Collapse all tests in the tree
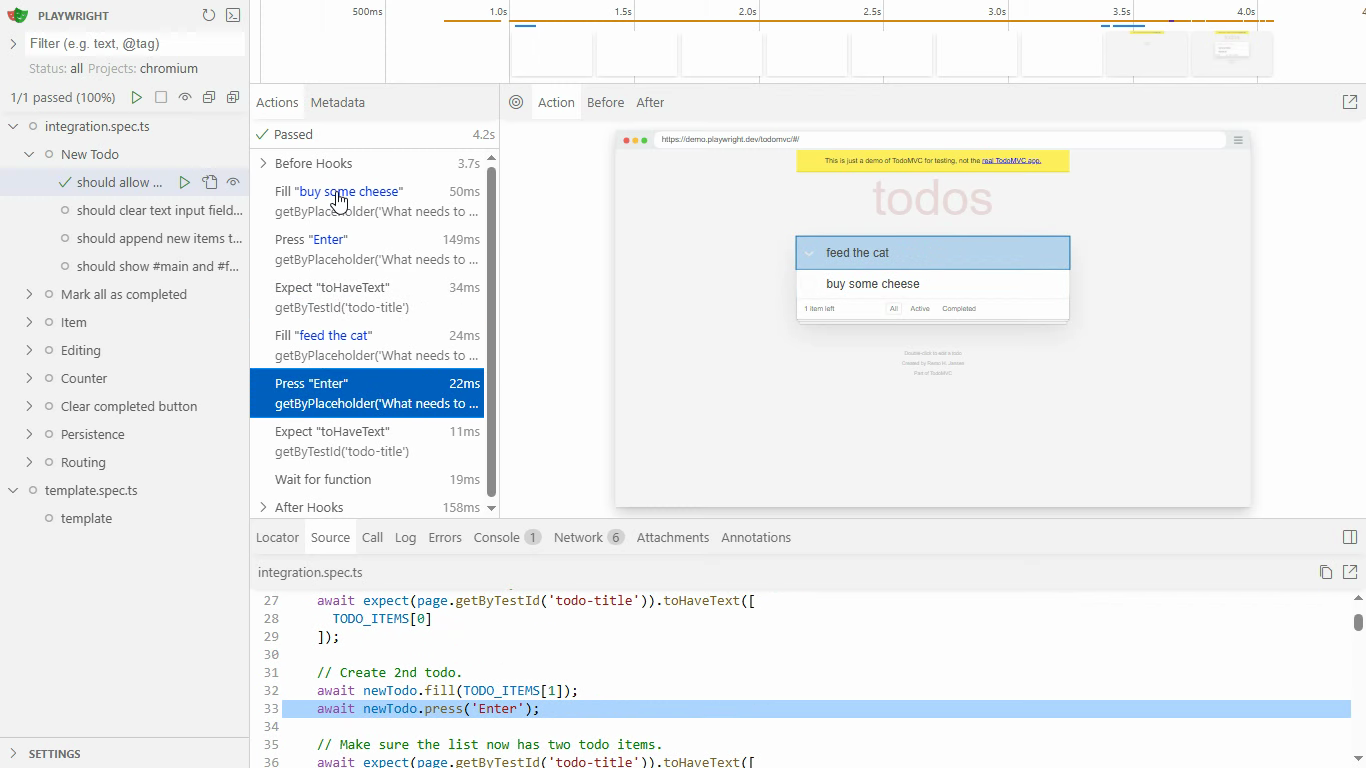1366x768 pixels. pos(209,97)
